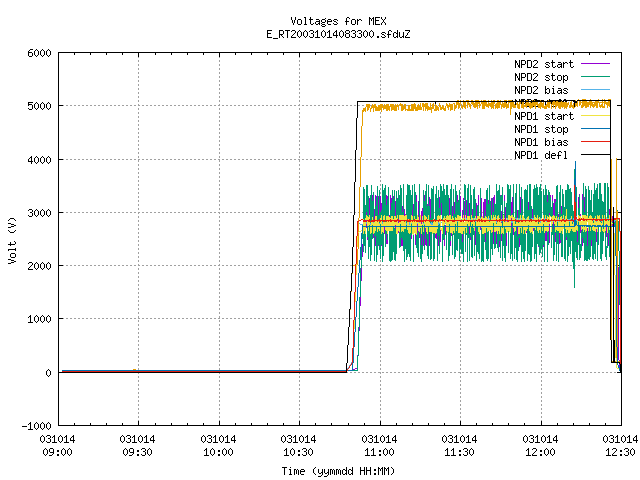Click the 5000 y-axis tick label

(40, 106)
